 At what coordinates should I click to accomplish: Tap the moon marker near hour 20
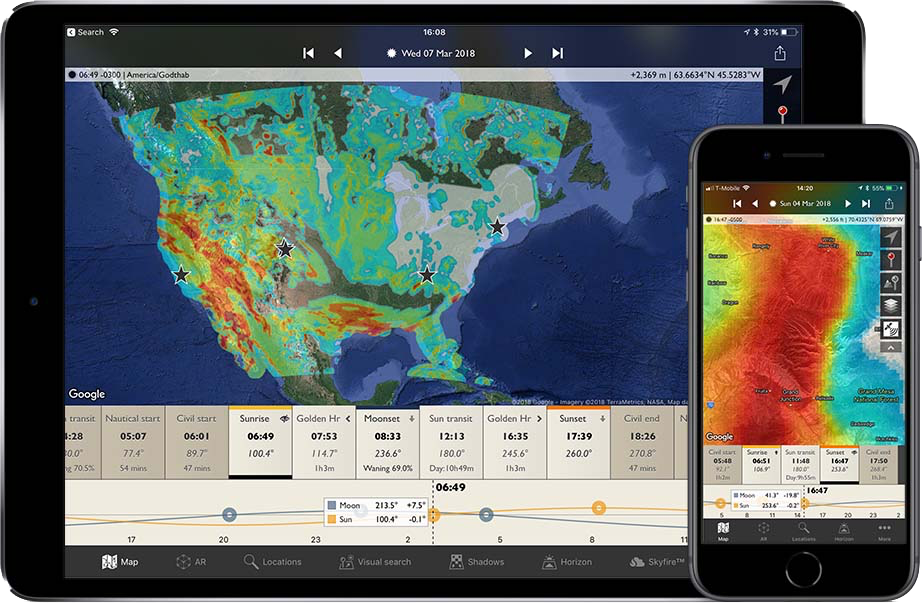click(x=229, y=515)
